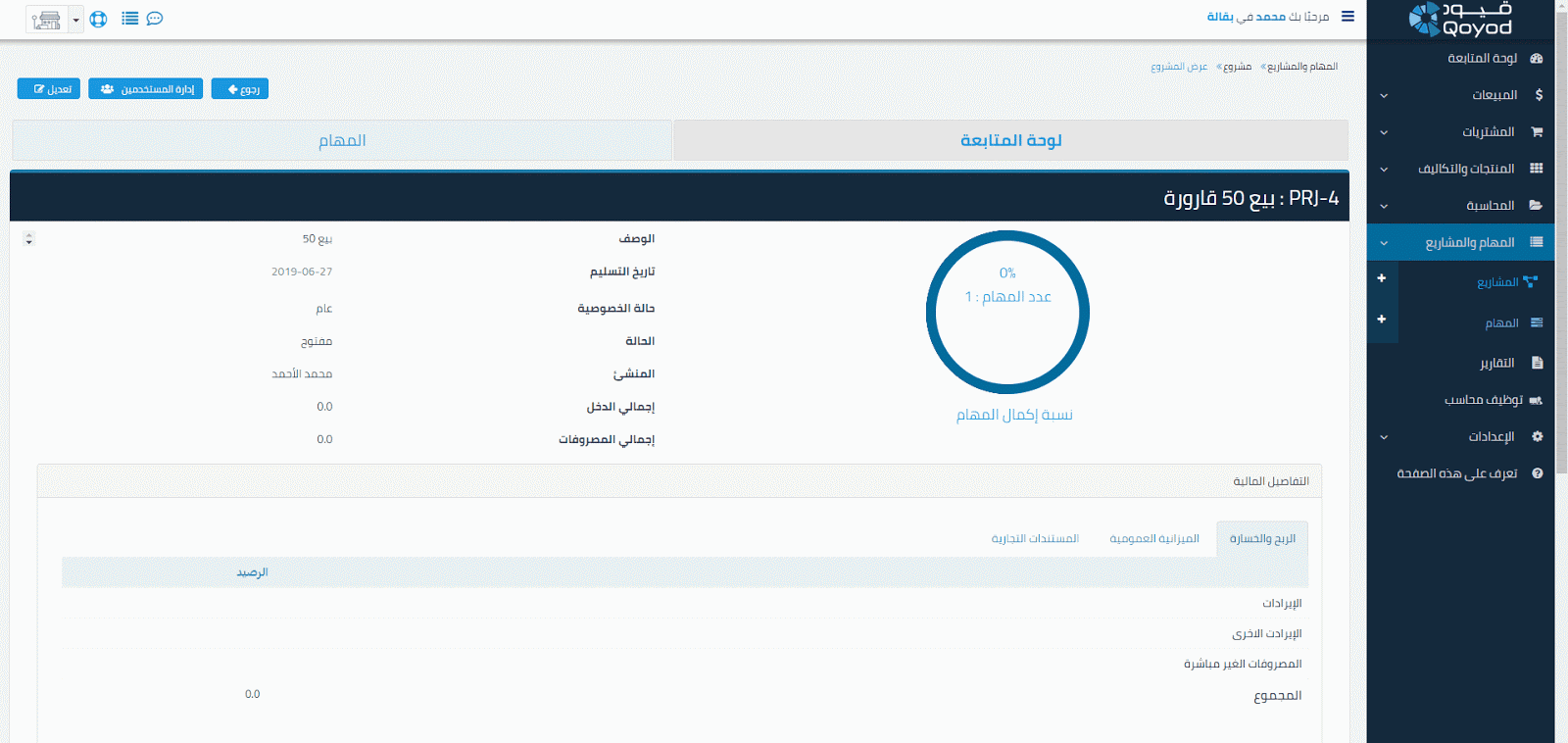Open the store selector dropdown arrow
The width and height of the screenshot is (1568, 743).
pyautogui.click(x=75, y=20)
